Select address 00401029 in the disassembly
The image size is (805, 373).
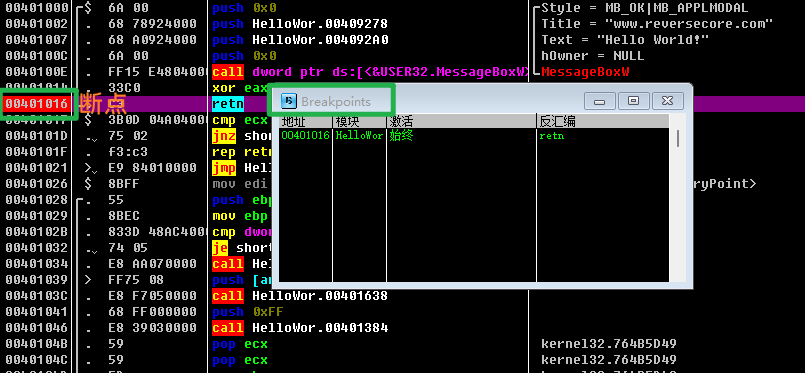pyautogui.click(x=36, y=215)
